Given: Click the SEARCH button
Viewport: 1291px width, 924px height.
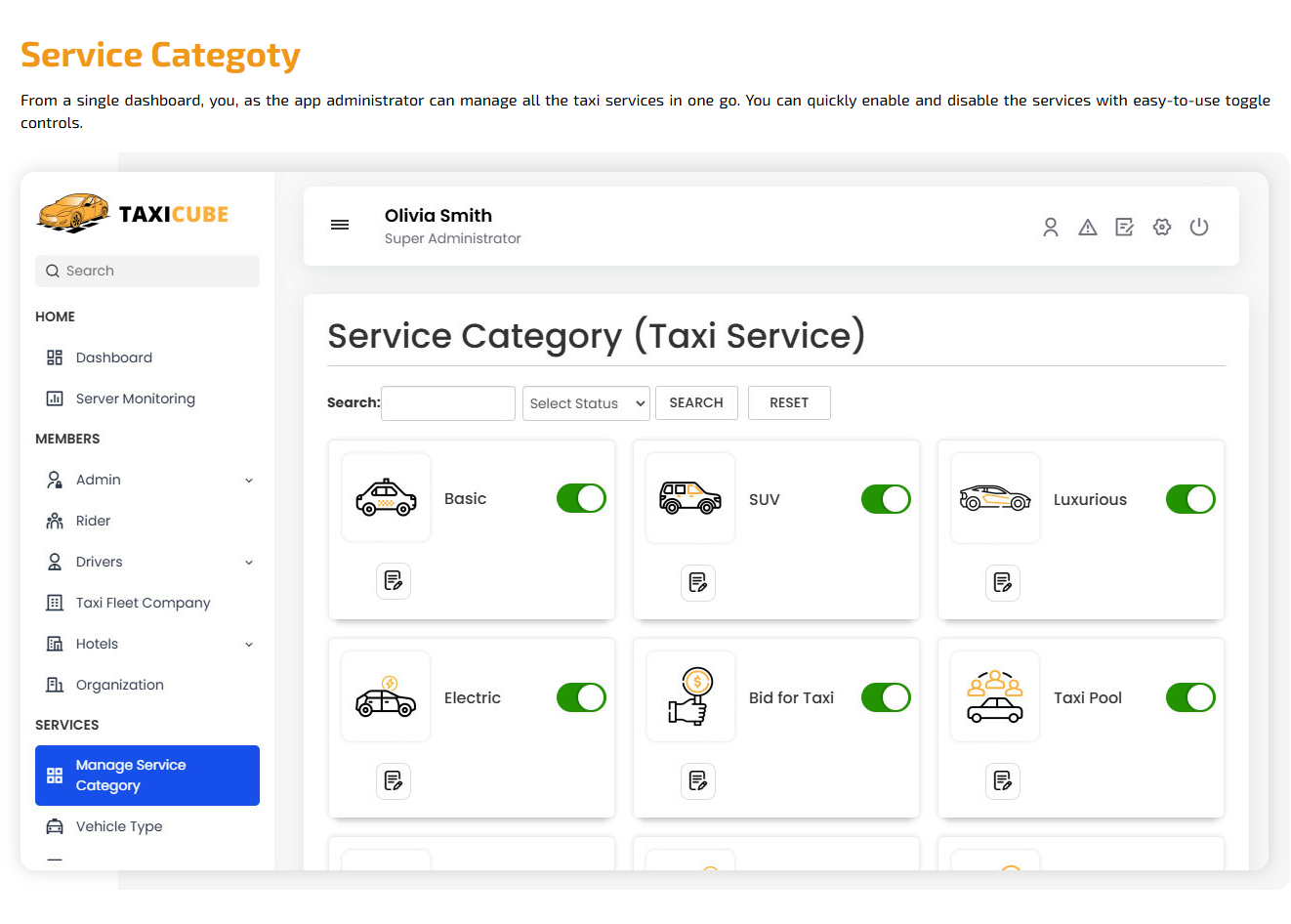Looking at the screenshot, I should [x=696, y=402].
